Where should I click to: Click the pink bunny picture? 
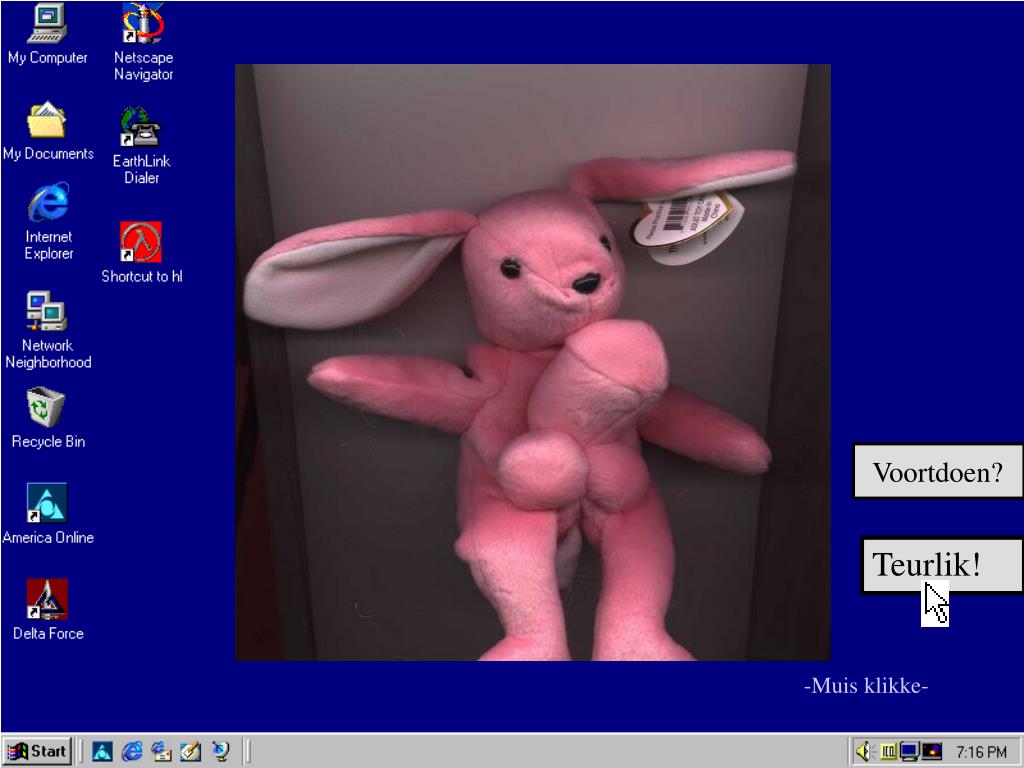pyautogui.click(x=532, y=362)
